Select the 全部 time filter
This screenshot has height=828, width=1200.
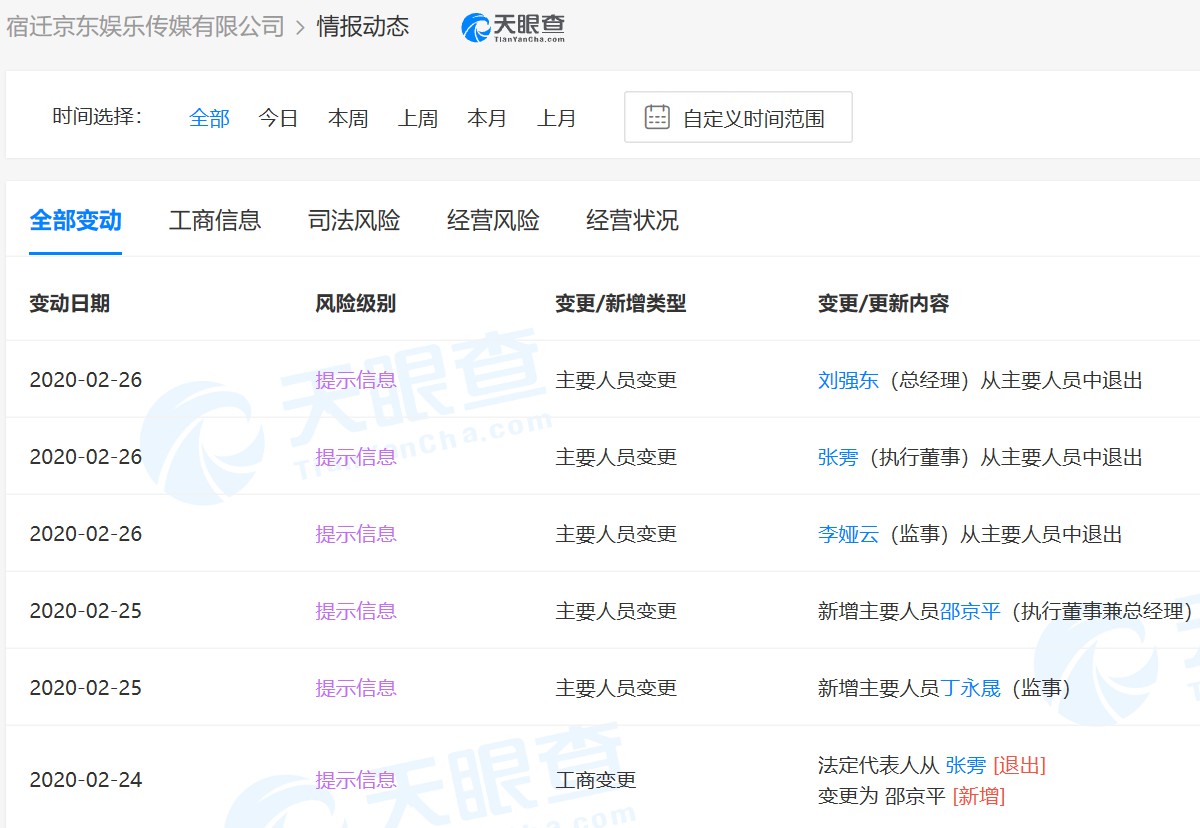[209, 118]
